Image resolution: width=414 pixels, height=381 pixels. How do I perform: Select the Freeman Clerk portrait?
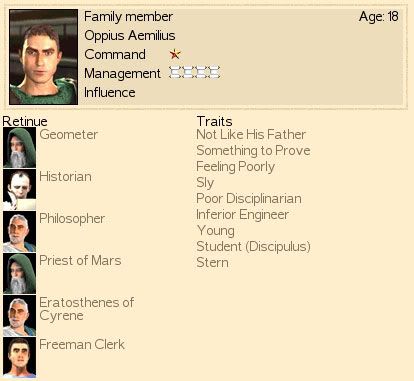(20, 357)
